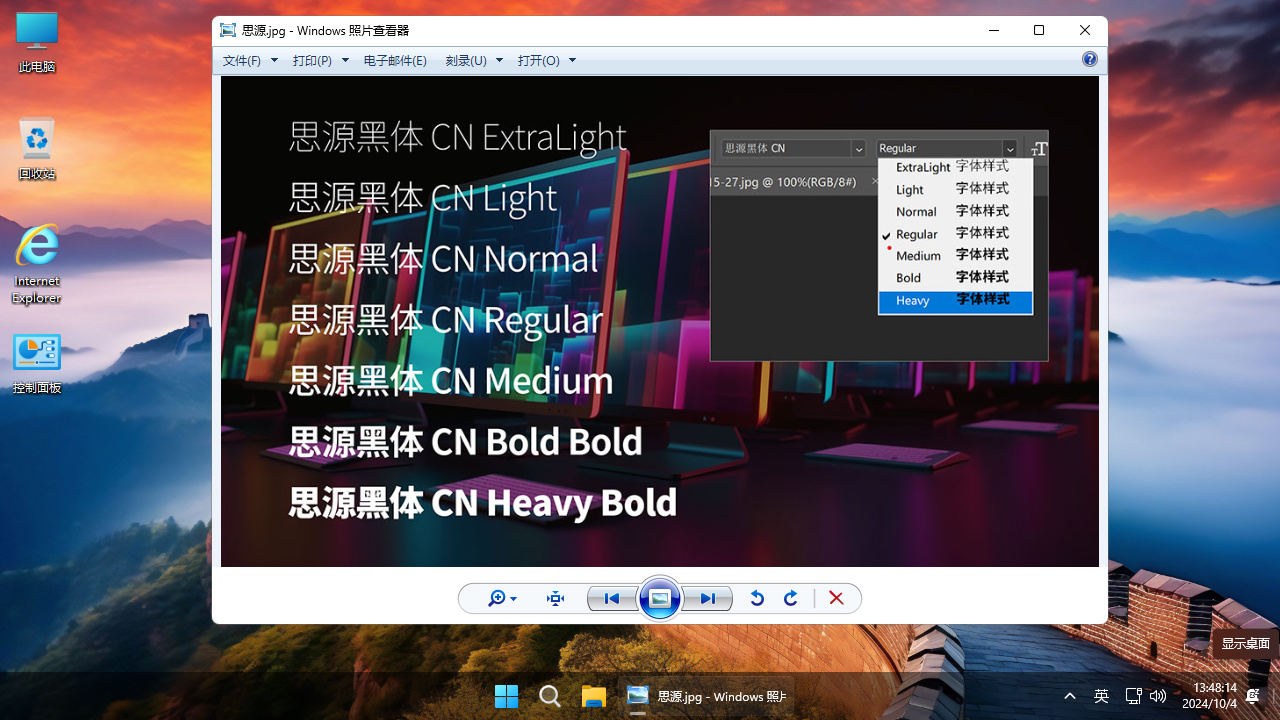Click the 电子邮件(E) menu item

pyautogui.click(x=395, y=60)
